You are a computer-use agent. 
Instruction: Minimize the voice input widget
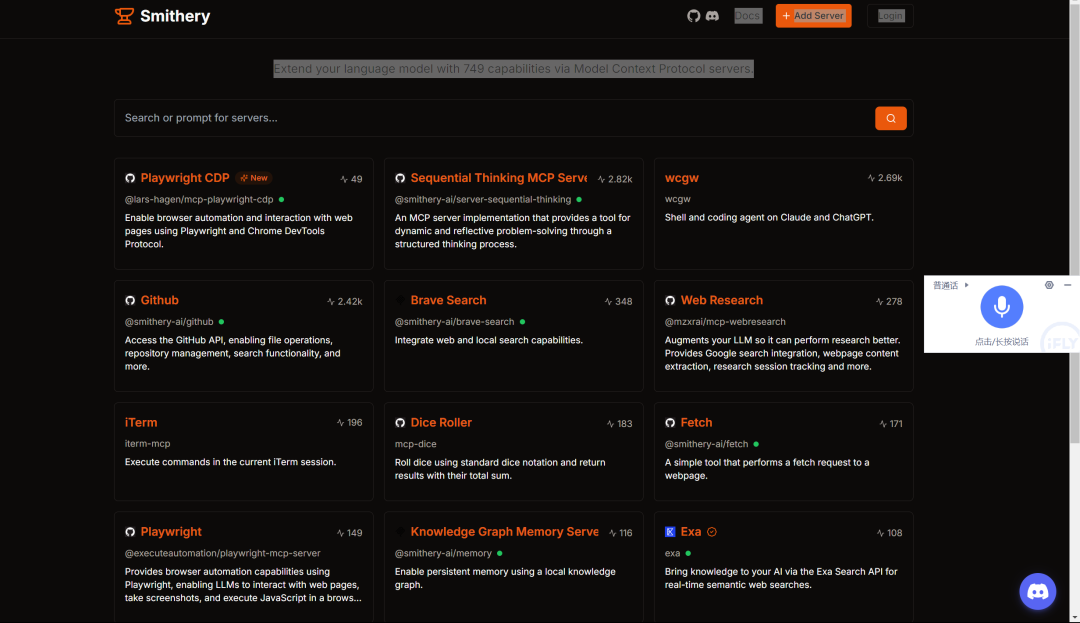(x=1068, y=285)
